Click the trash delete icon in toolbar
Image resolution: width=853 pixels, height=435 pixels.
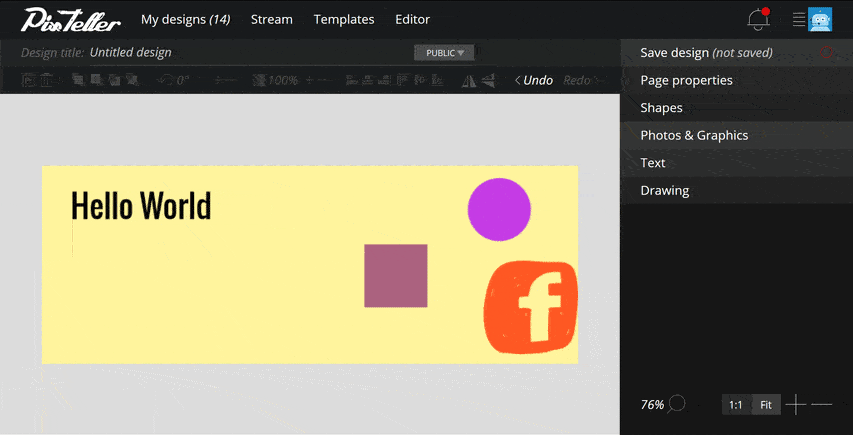pos(46,80)
